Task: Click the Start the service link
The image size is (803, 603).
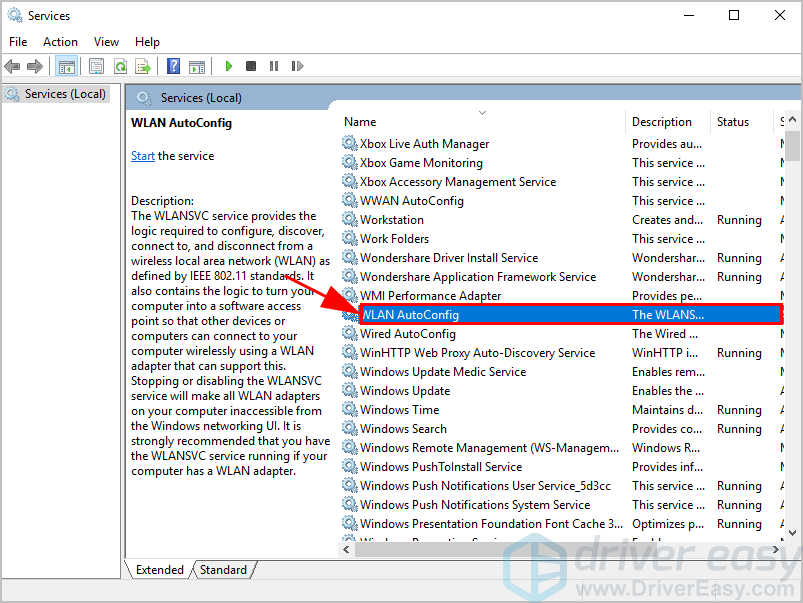Action: (x=143, y=156)
